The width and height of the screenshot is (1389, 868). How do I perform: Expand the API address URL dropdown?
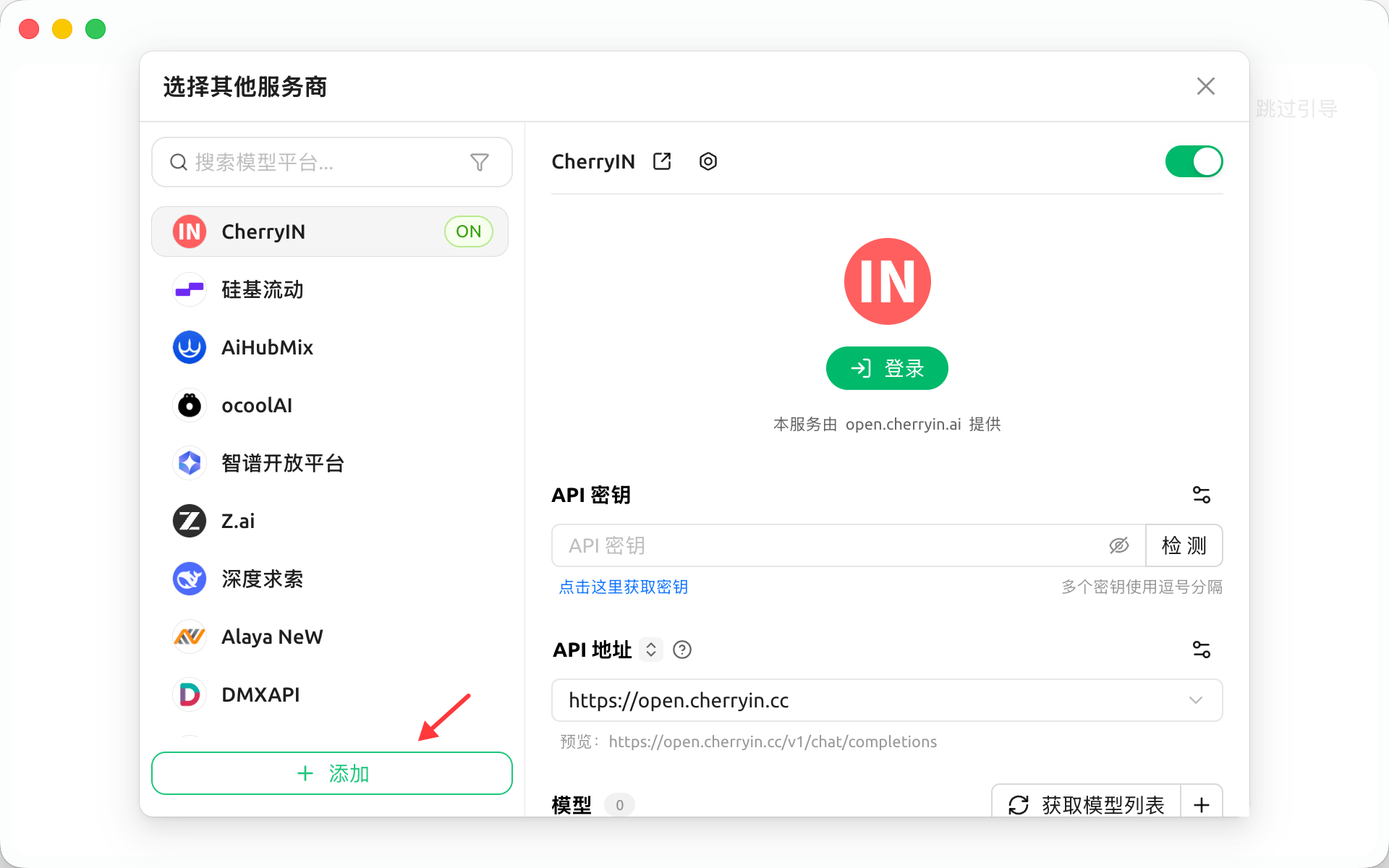coord(1196,700)
